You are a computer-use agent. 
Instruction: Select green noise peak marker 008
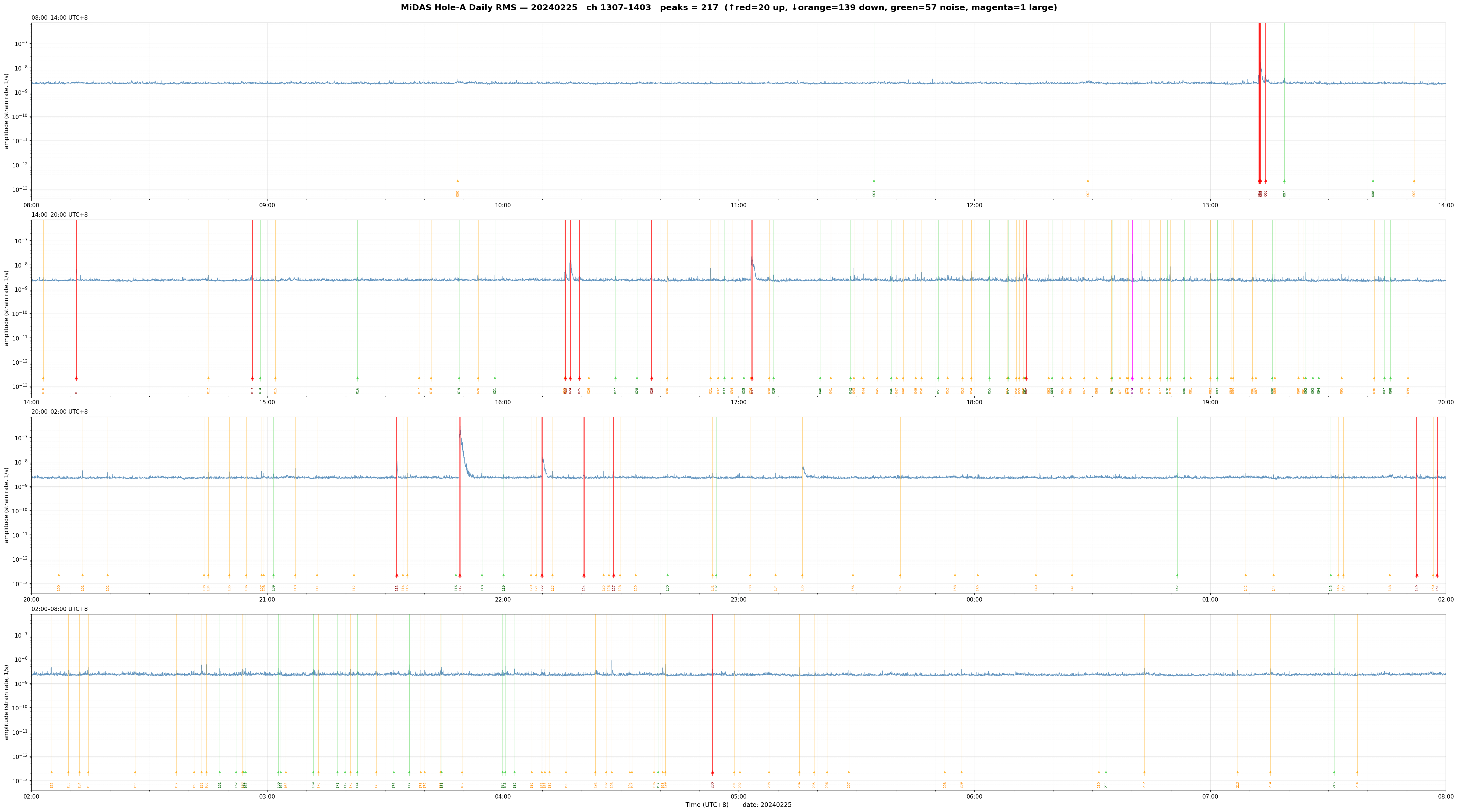coord(1373,181)
